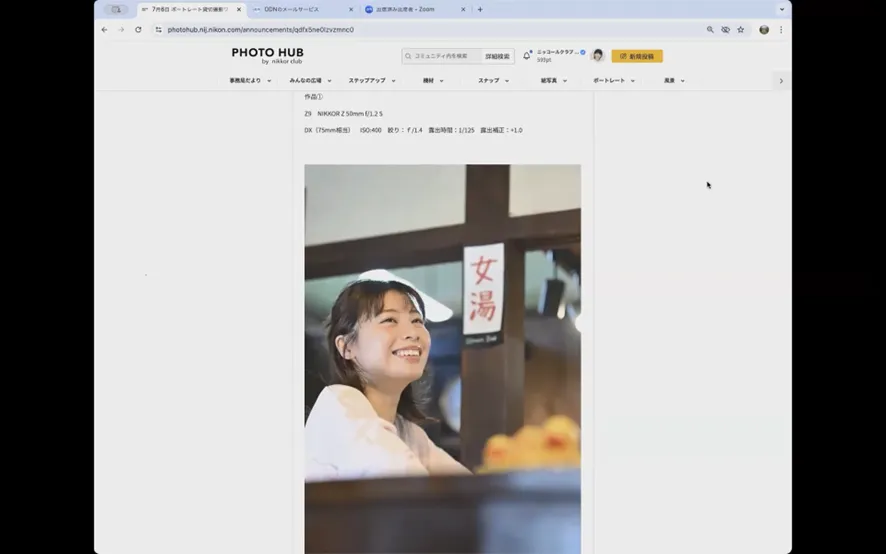This screenshot has height=554, width=886.
Task: Close the ODN mail service tab
Action: tap(351, 9)
